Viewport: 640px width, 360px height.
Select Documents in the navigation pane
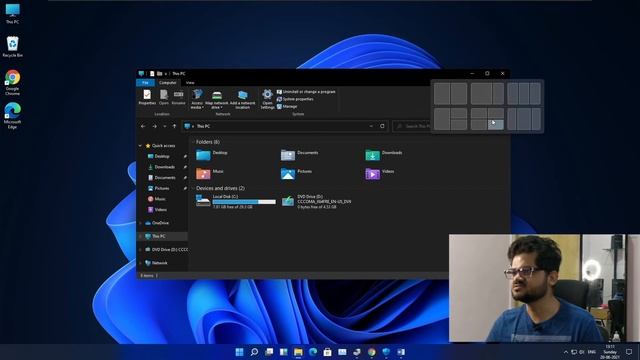click(x=165, y=178)
